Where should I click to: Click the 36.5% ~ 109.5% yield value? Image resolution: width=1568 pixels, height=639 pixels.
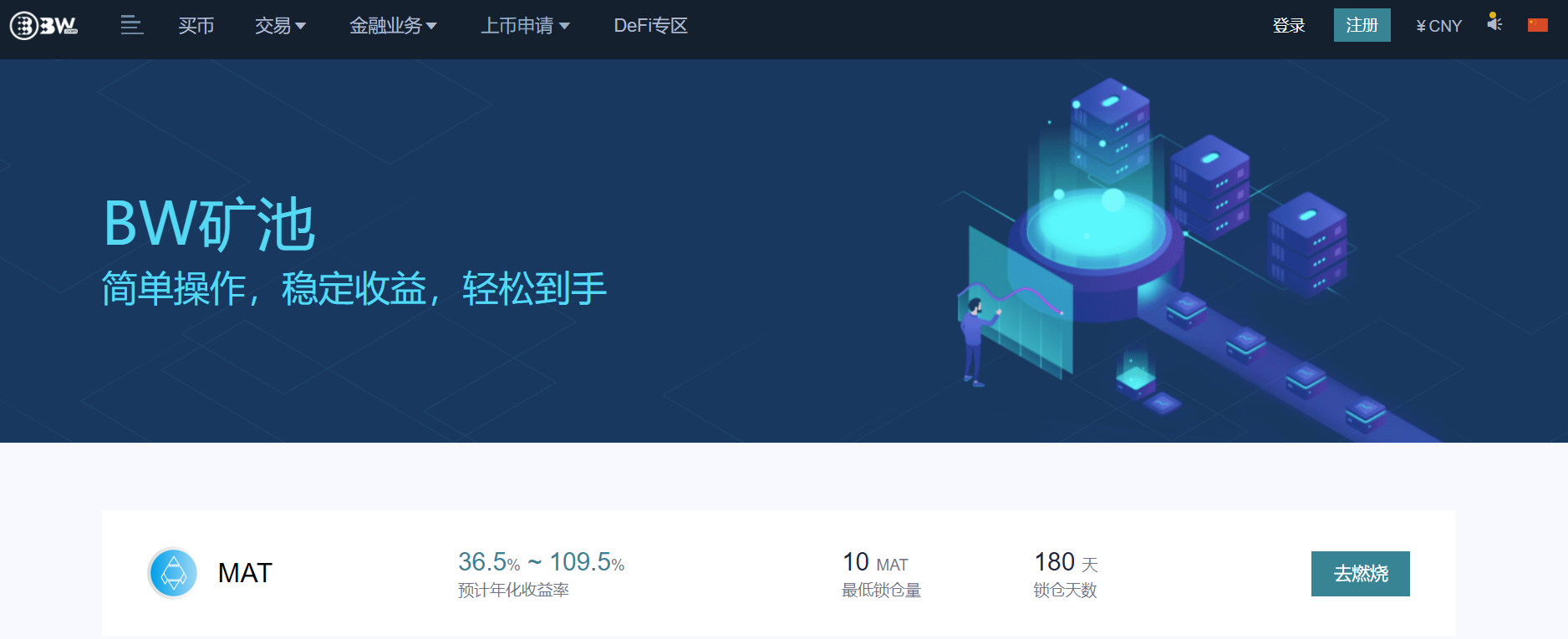tap(541, 562)
